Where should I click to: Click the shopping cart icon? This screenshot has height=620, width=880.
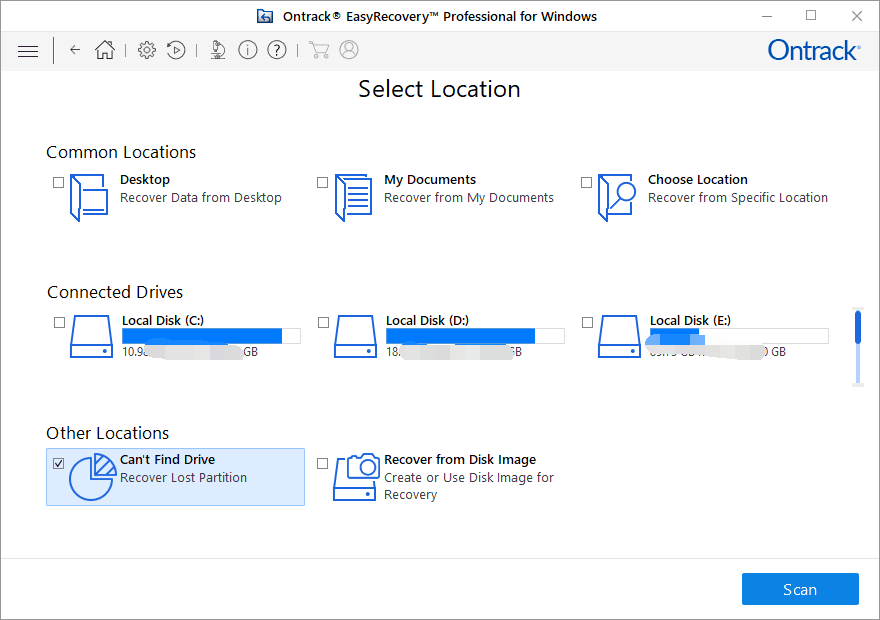(319, 50)
